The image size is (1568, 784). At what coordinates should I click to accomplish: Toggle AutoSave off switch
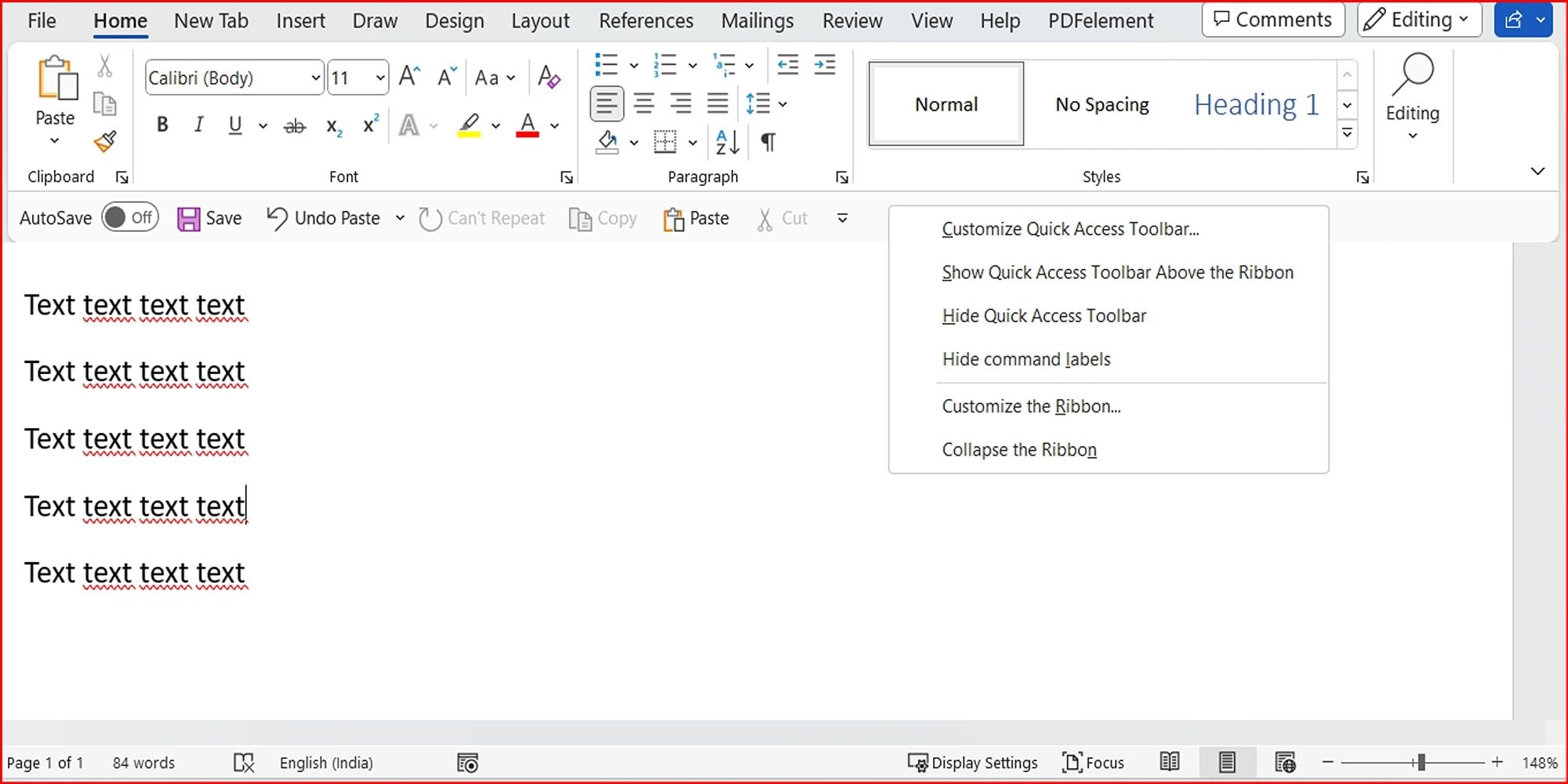coord(129,217)
